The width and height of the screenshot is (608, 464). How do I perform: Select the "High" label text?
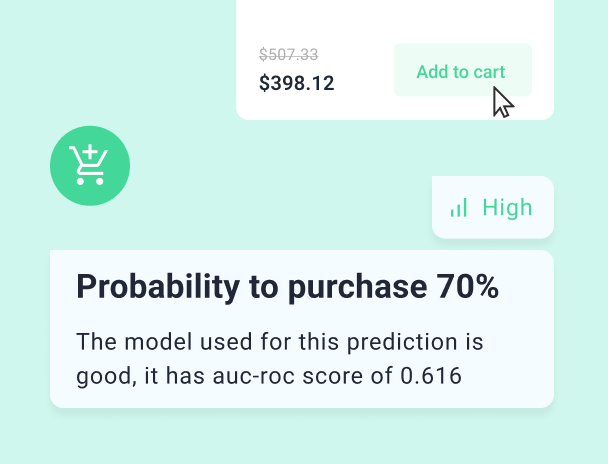507,208
